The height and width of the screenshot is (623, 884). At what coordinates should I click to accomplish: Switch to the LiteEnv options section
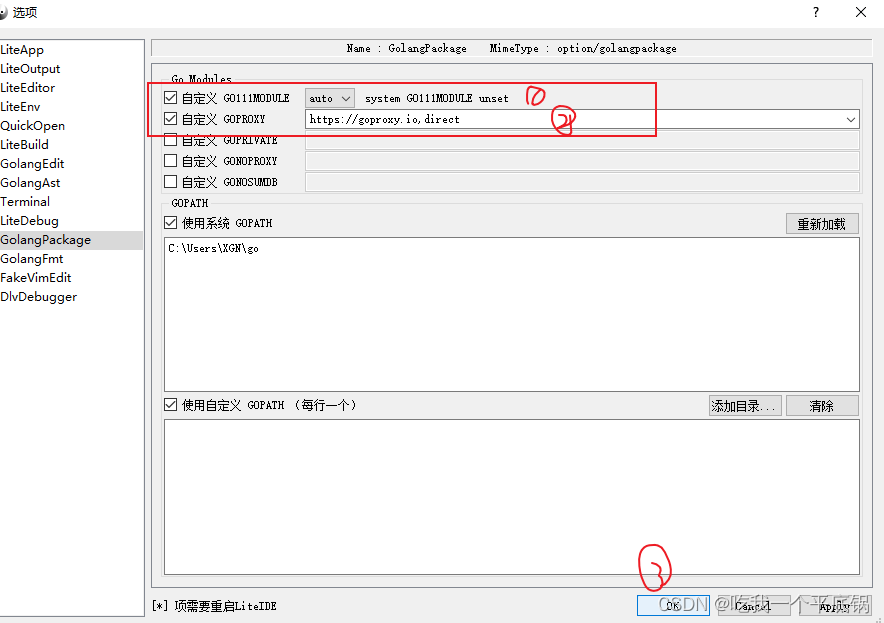click(x=20, y=106)
